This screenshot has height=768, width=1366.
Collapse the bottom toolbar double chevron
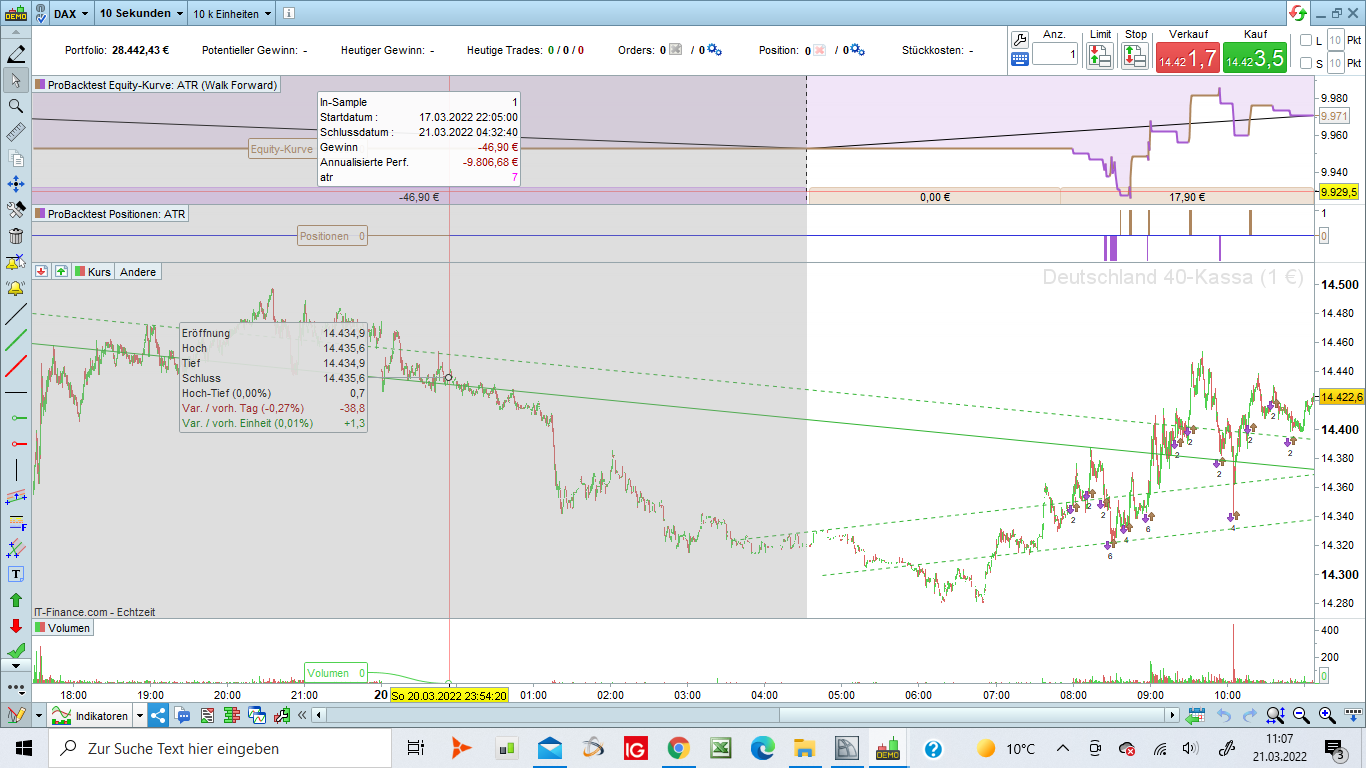[304, 715]
